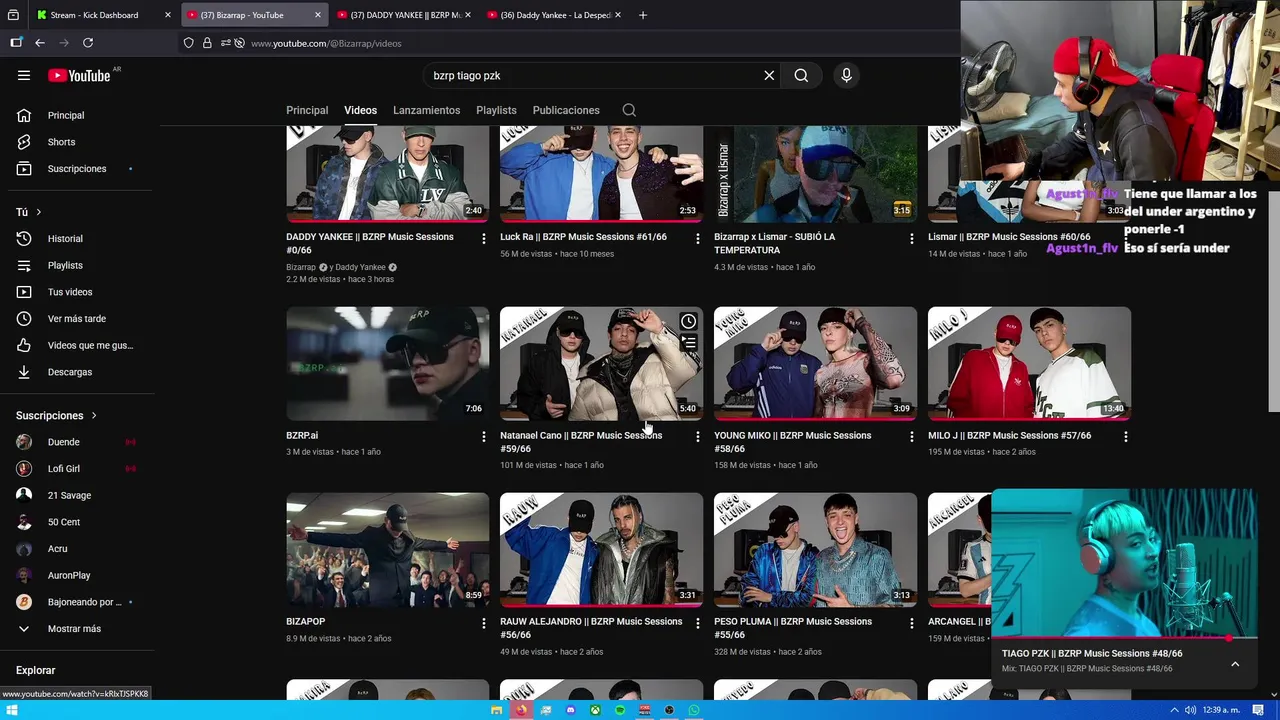Activate voice search microphone
1280x720 pixels.
coord(846,75)
